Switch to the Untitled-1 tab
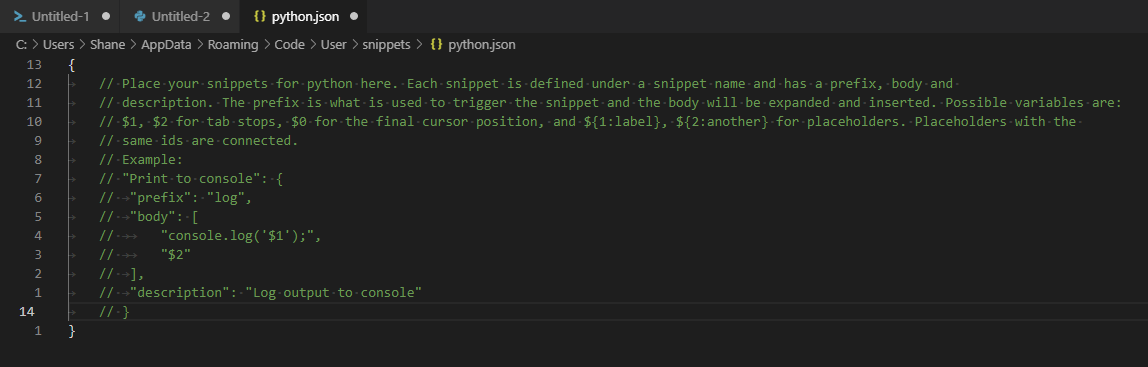 (x=60, y=16)
